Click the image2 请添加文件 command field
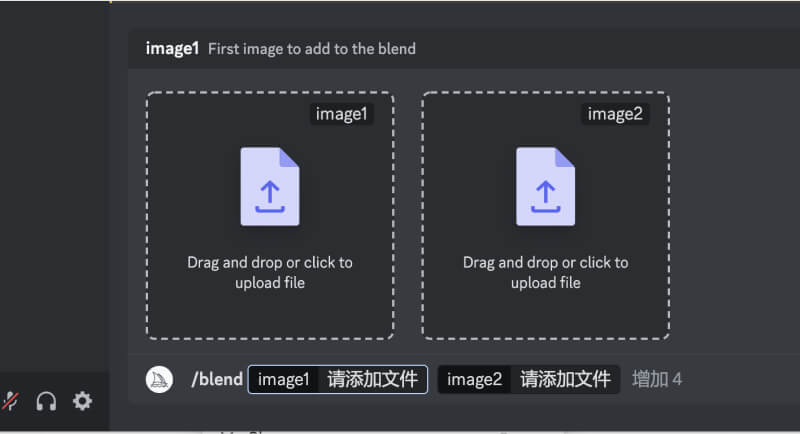Image resolution: width=800 pixels, height=434 pixels. [x=529, y=379]
